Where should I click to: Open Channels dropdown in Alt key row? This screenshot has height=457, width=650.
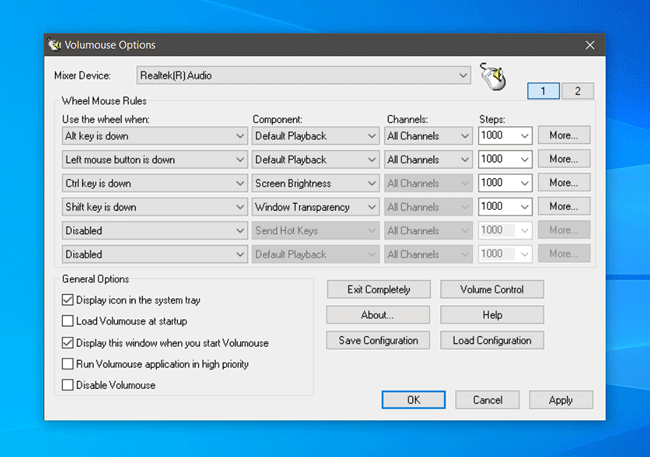[x=428, y=136]
